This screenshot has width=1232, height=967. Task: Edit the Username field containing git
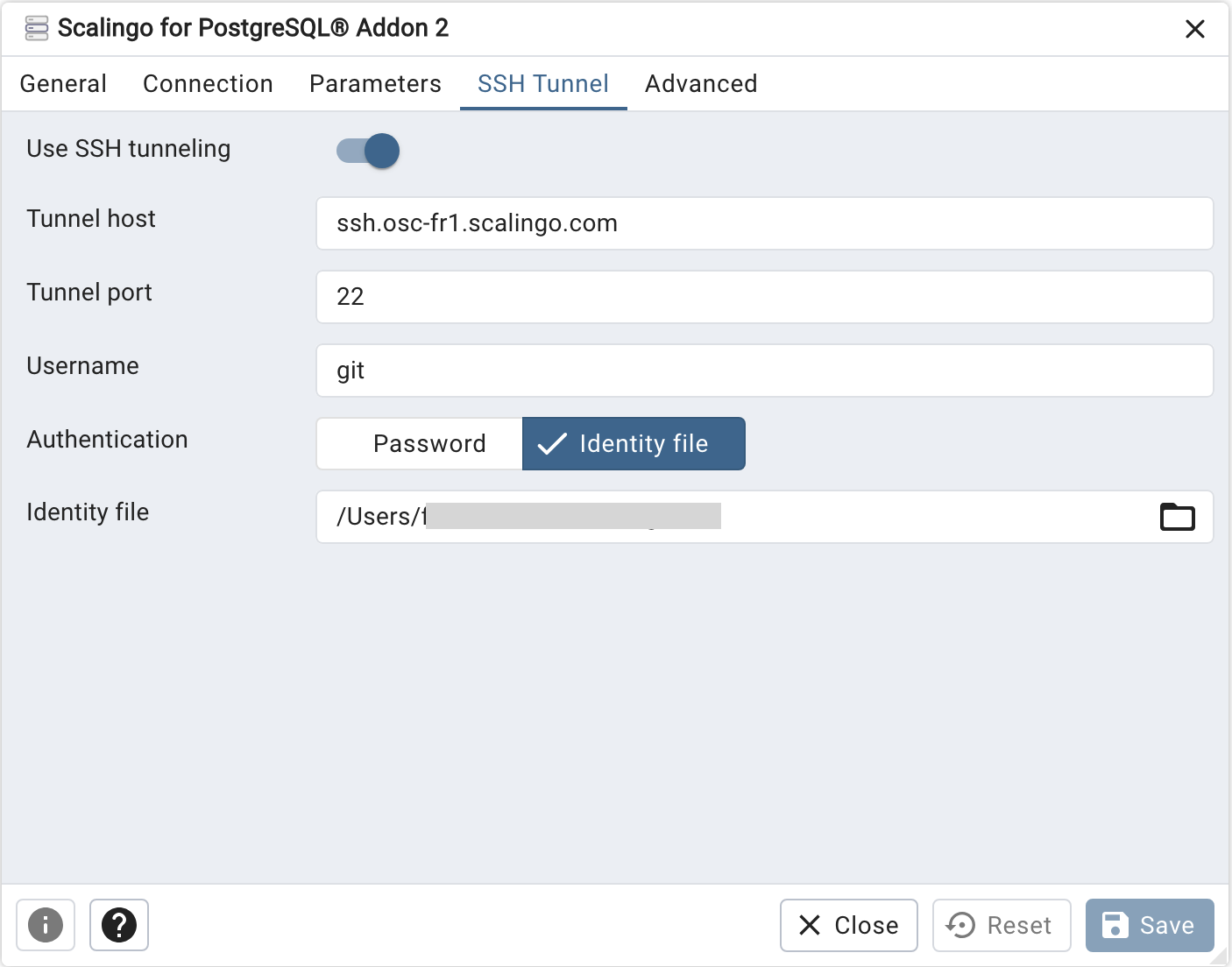[x=764, y=371]
